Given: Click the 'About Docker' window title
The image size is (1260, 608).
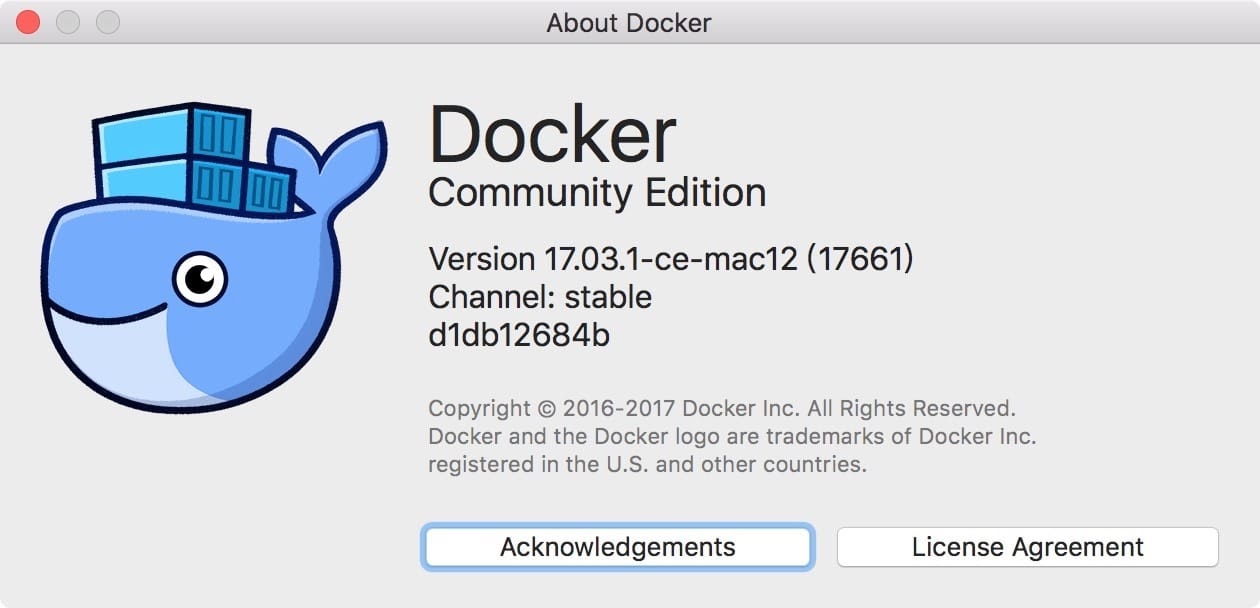Looking at the screenshot, I should point(629,23).
